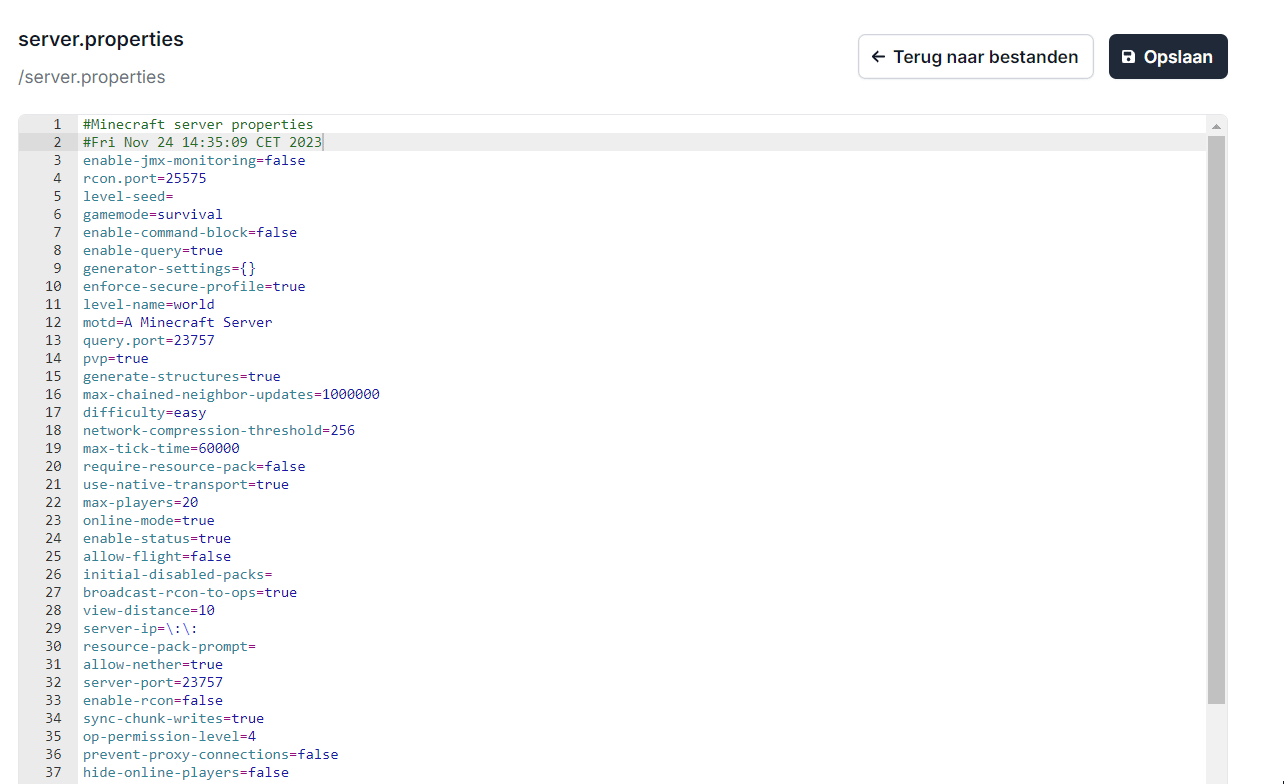1284x784 pixels.
Task: Click line number 12 in the gutter
Action: click(53, 322)
